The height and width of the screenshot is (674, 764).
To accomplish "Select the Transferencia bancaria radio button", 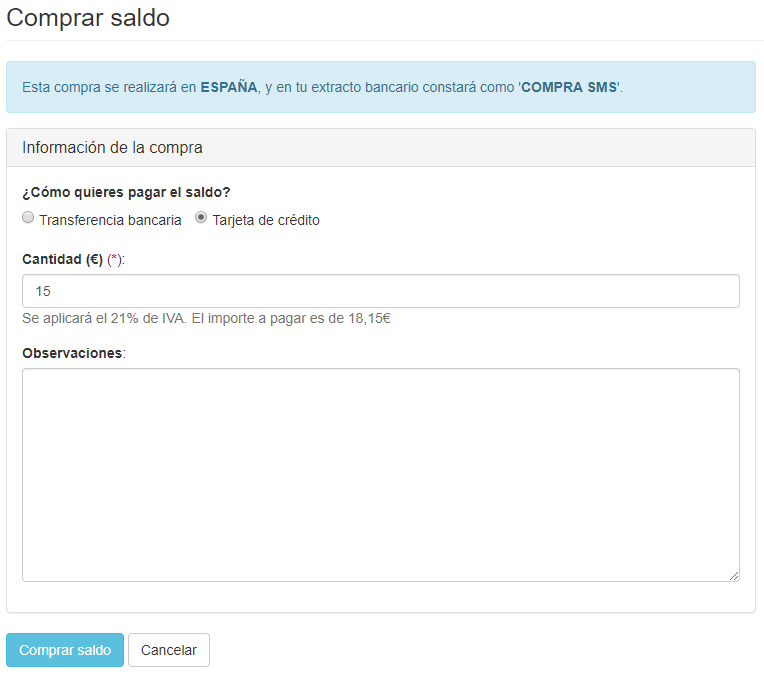I will [28, 218].
